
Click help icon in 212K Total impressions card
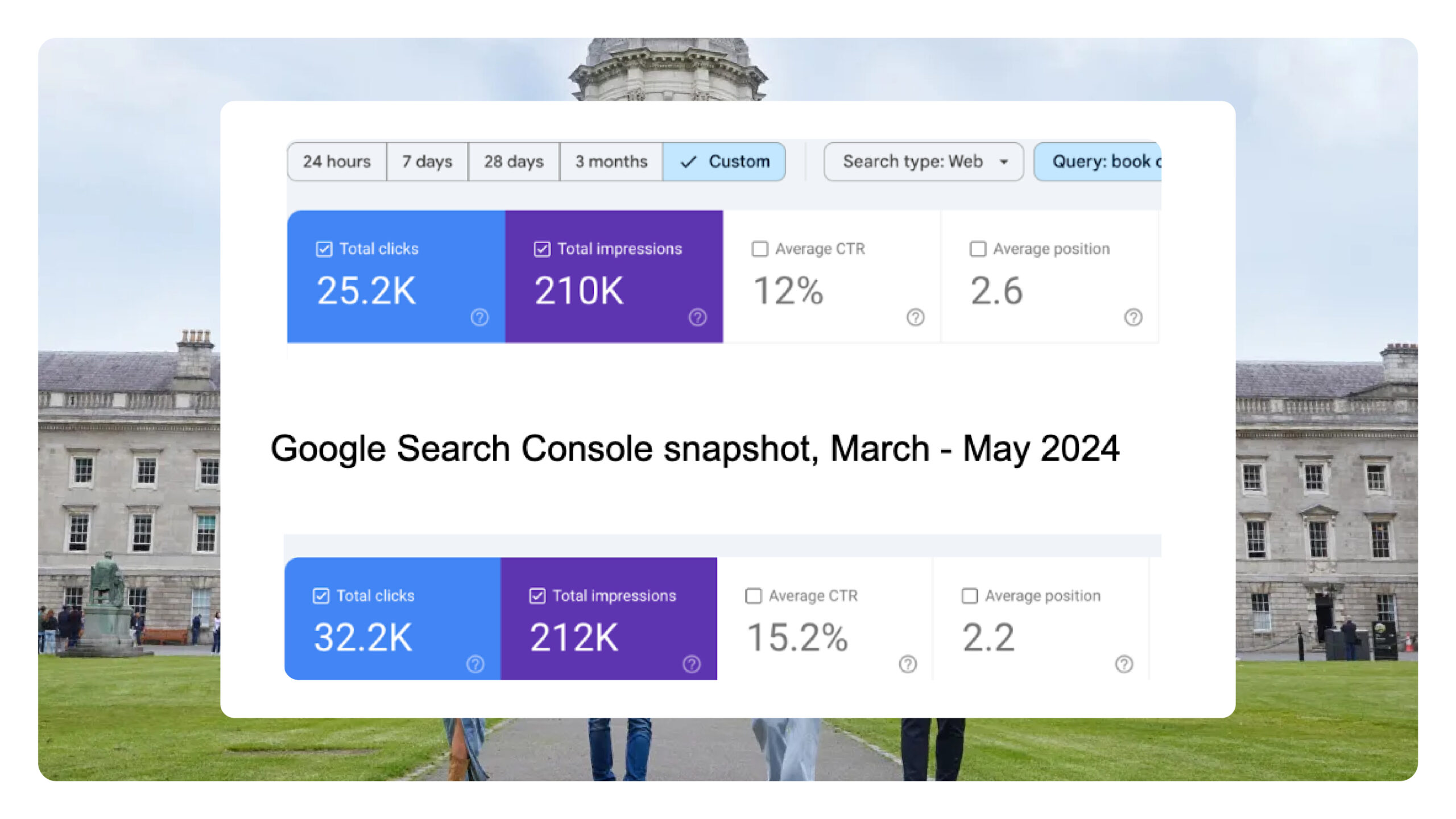coord(692,664)
